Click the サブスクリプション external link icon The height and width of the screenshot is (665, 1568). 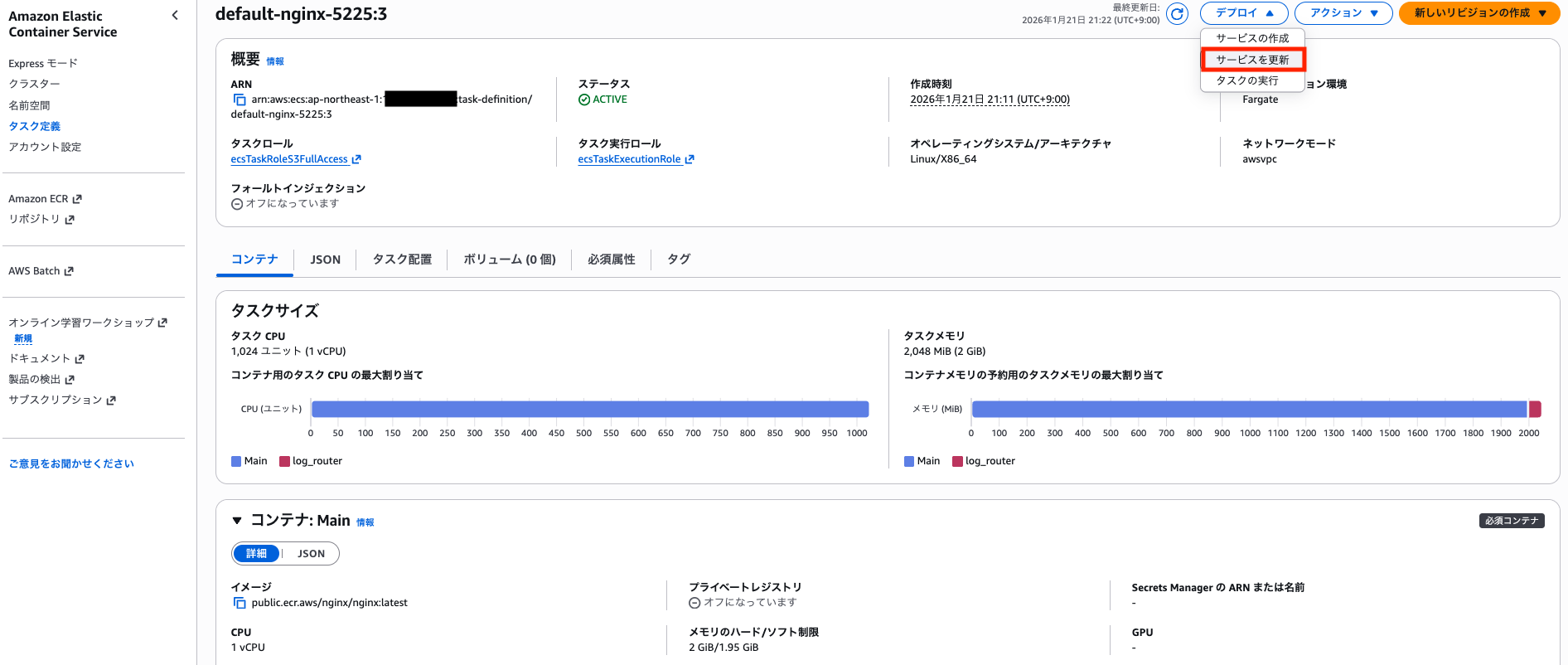[x=111, y=400]
